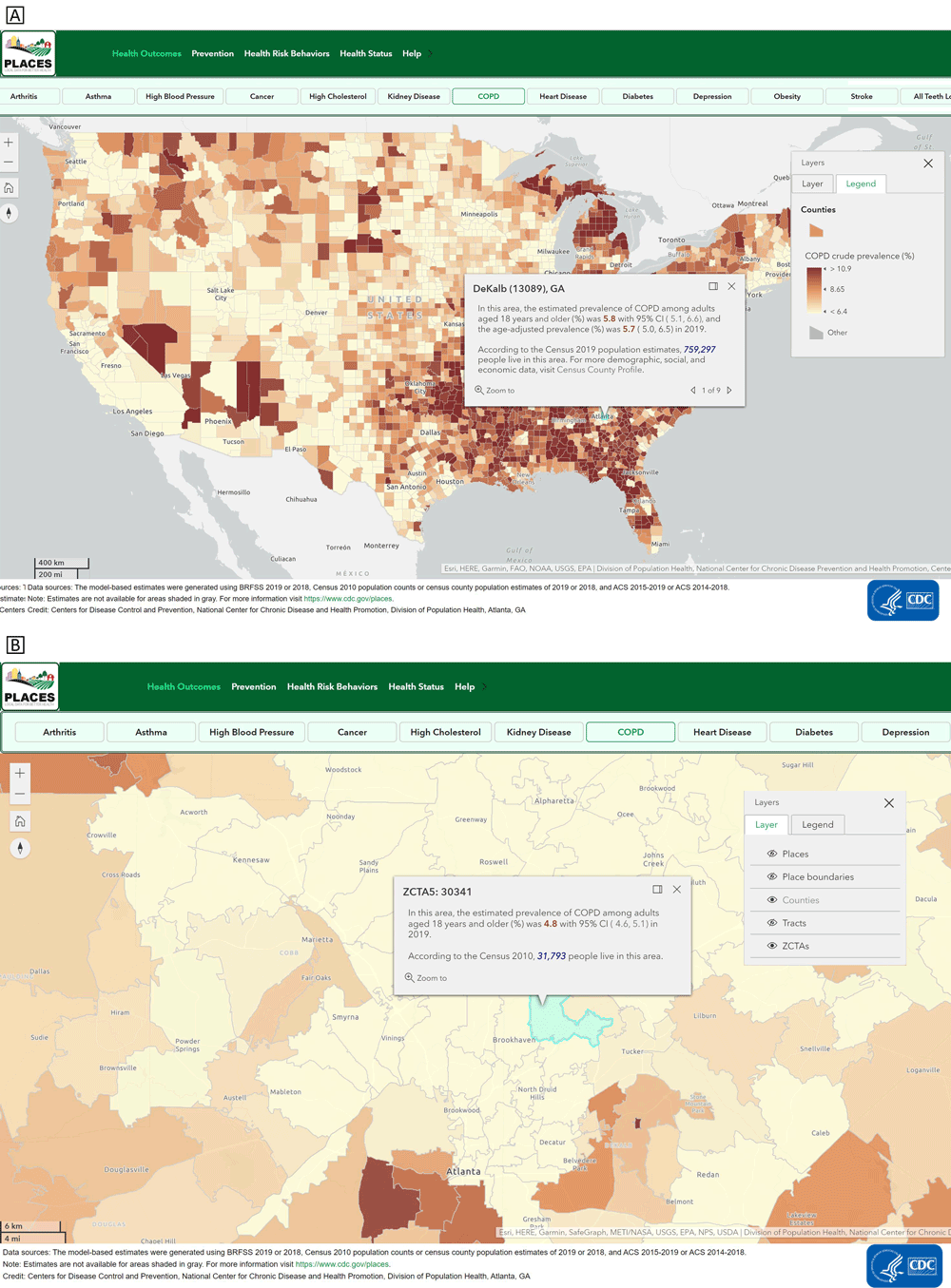Toggle visibility of Place boundaries layer
The image size is (951, 1288).
[x=772, y=875]
